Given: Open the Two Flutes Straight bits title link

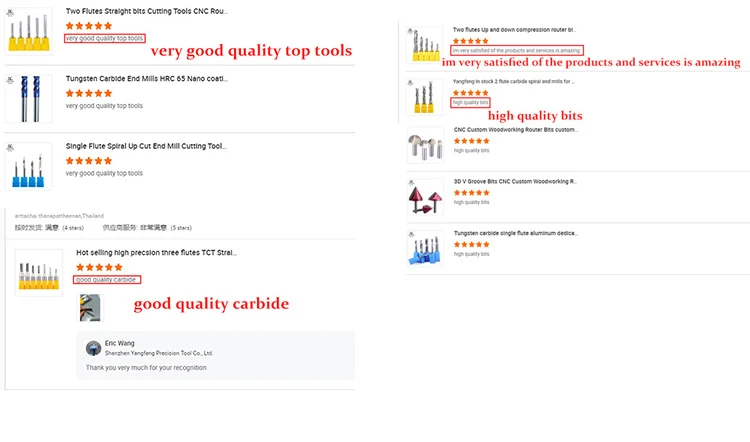Looking at the screenshot, I should [x=146, y=12].
